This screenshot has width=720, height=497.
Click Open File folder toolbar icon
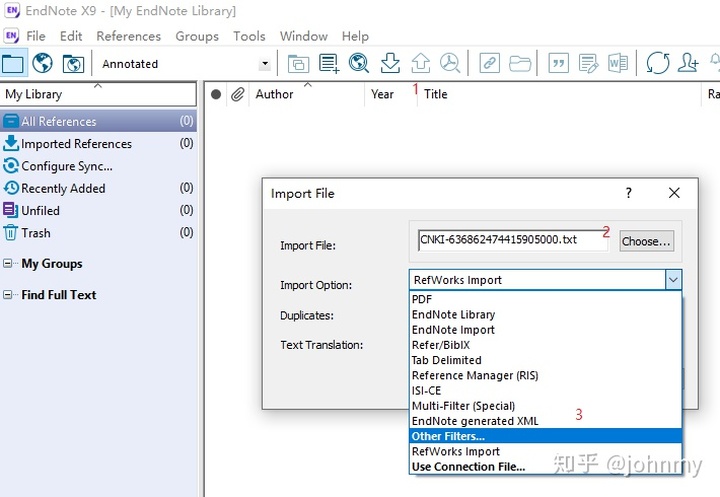pos(520,63)
